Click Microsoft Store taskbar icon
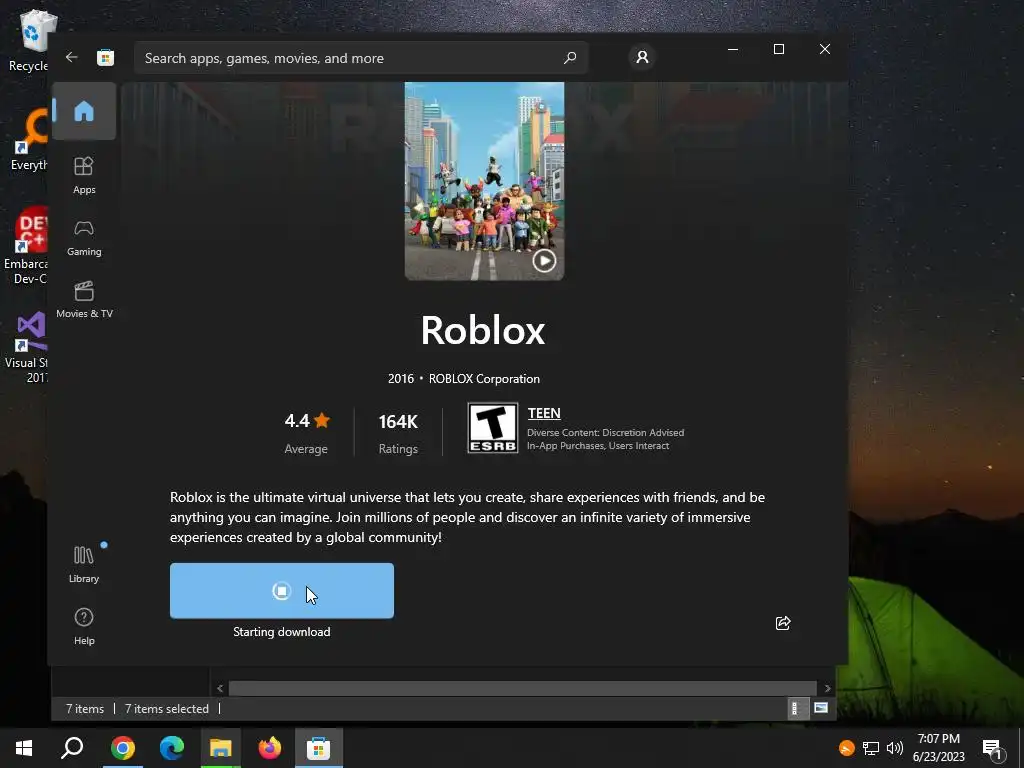The height and width of the screenshot is (768, 1024). pos(319,748)
